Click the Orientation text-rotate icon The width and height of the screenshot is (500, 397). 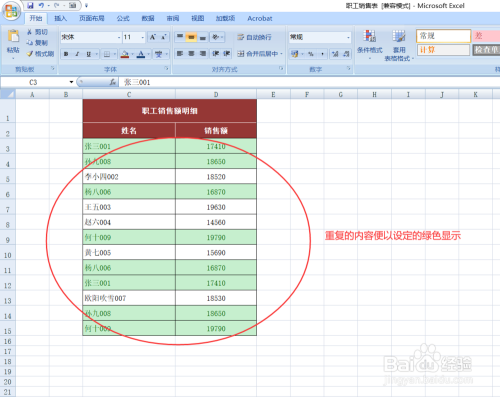(x=216, y=37)
